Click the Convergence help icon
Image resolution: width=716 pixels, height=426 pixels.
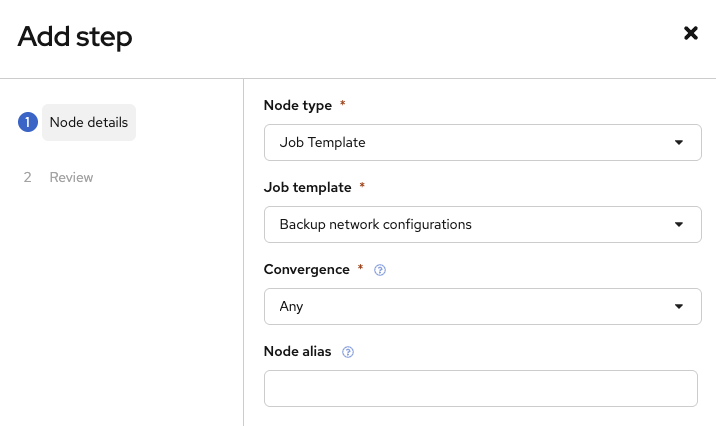379,270
